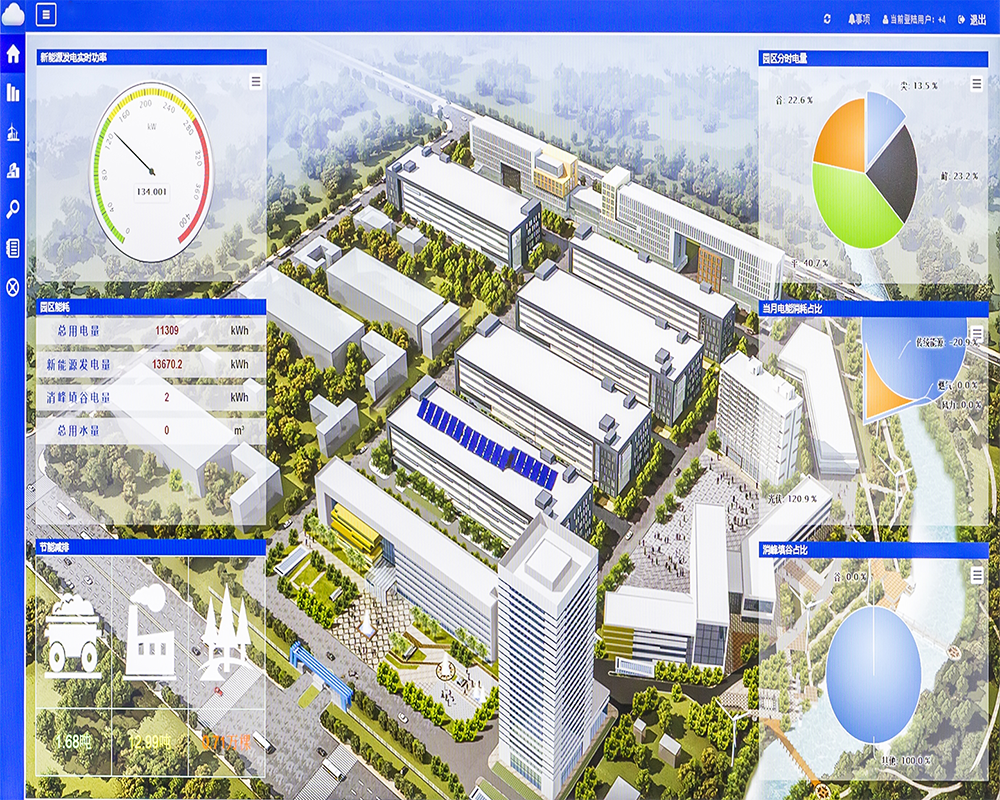Image resolution: width=1000 pixels, height=800 pixels.
Task: Click the 光伏: 120.9 % label
Action: [792, 498]
